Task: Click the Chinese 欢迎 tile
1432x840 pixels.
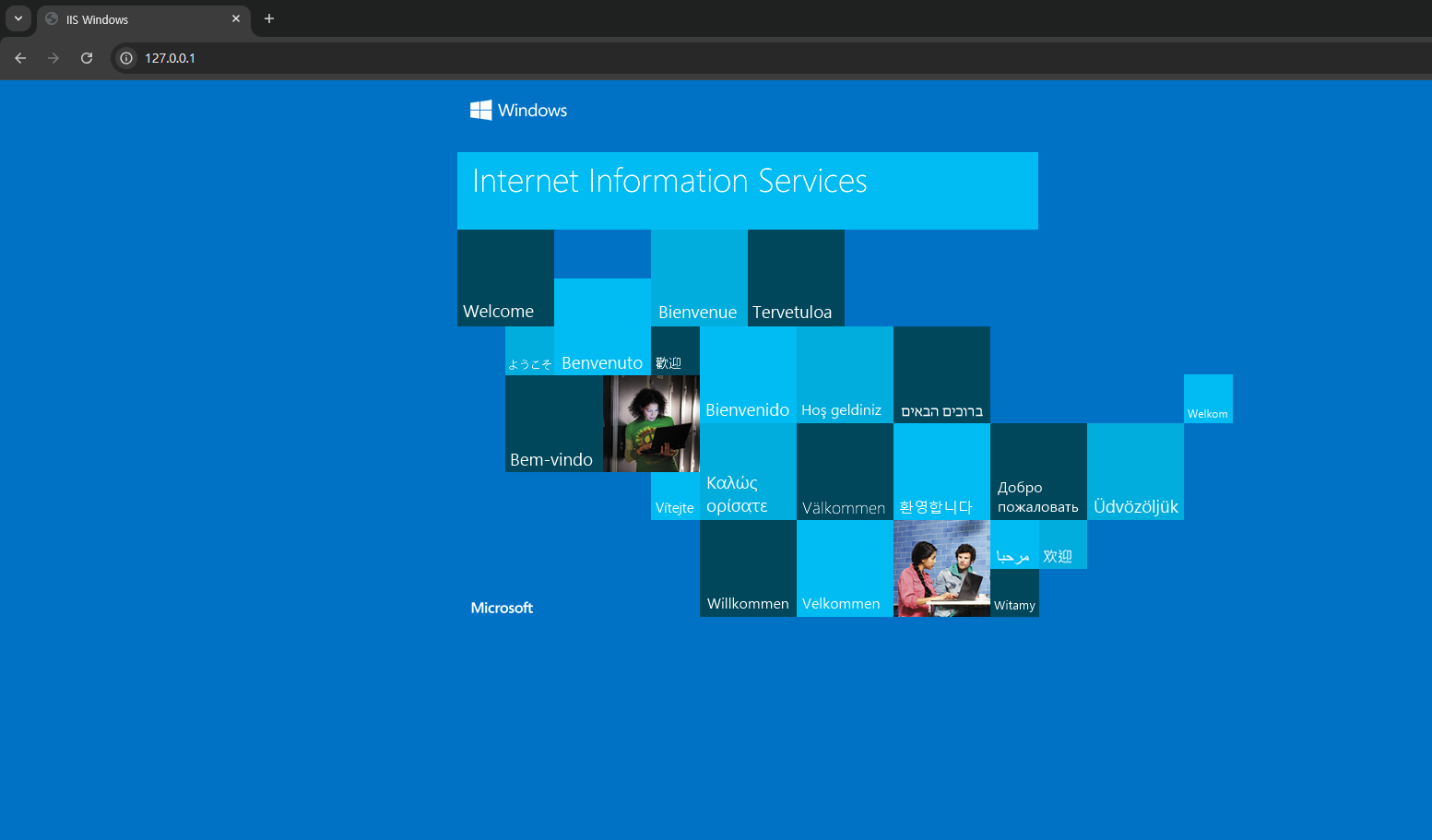Action: coord(1063,544)
